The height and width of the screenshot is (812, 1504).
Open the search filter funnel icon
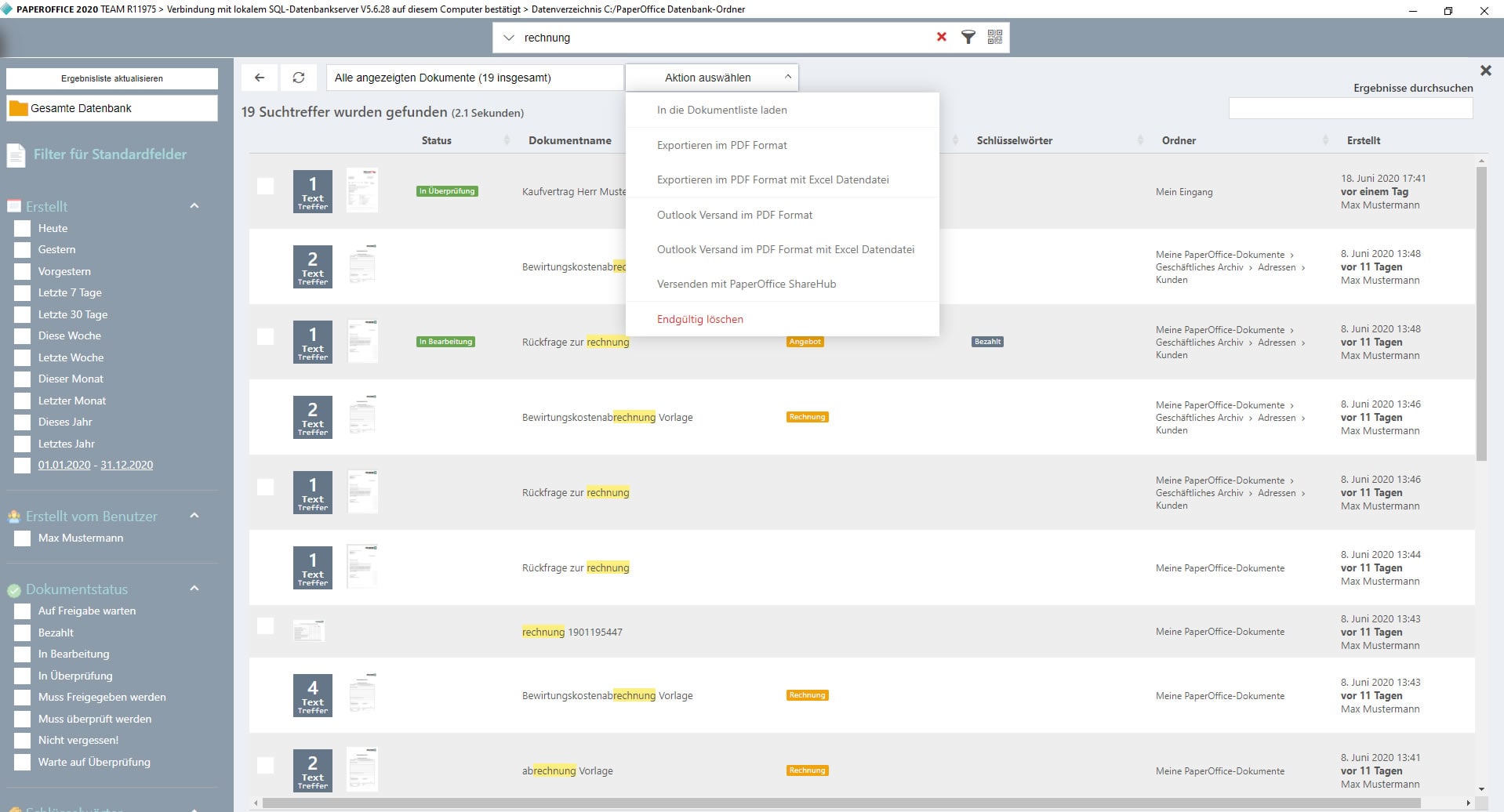968,37
